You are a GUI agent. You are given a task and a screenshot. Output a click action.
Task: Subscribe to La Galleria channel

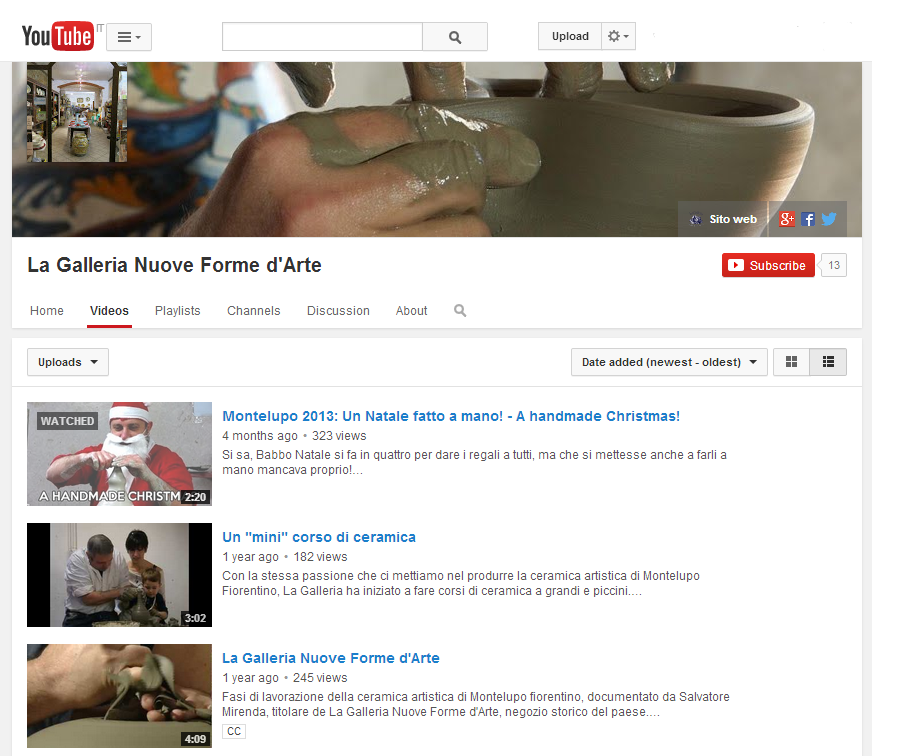(x=768, y=265)
